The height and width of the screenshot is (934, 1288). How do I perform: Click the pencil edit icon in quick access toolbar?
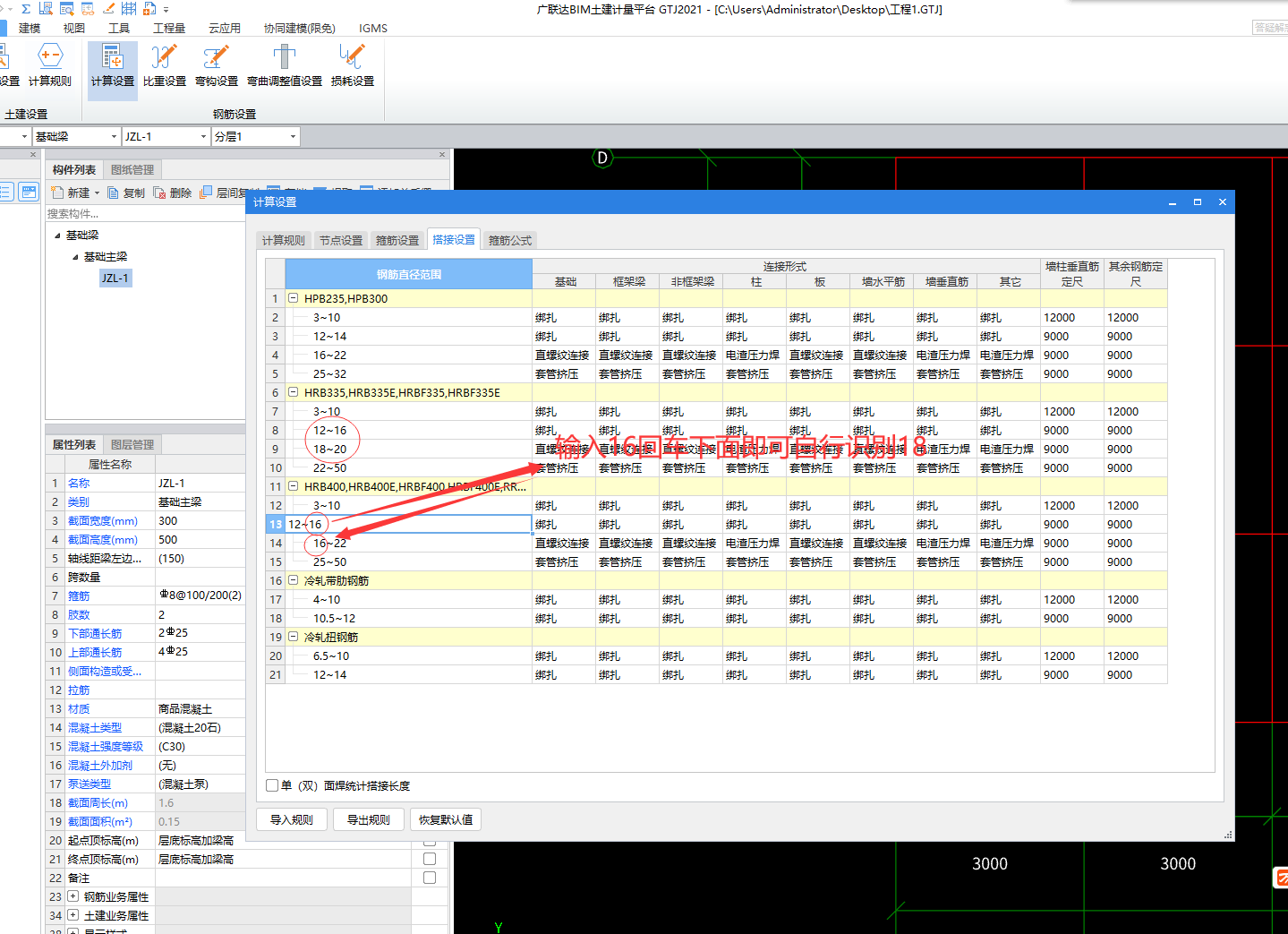coord(108,8)
